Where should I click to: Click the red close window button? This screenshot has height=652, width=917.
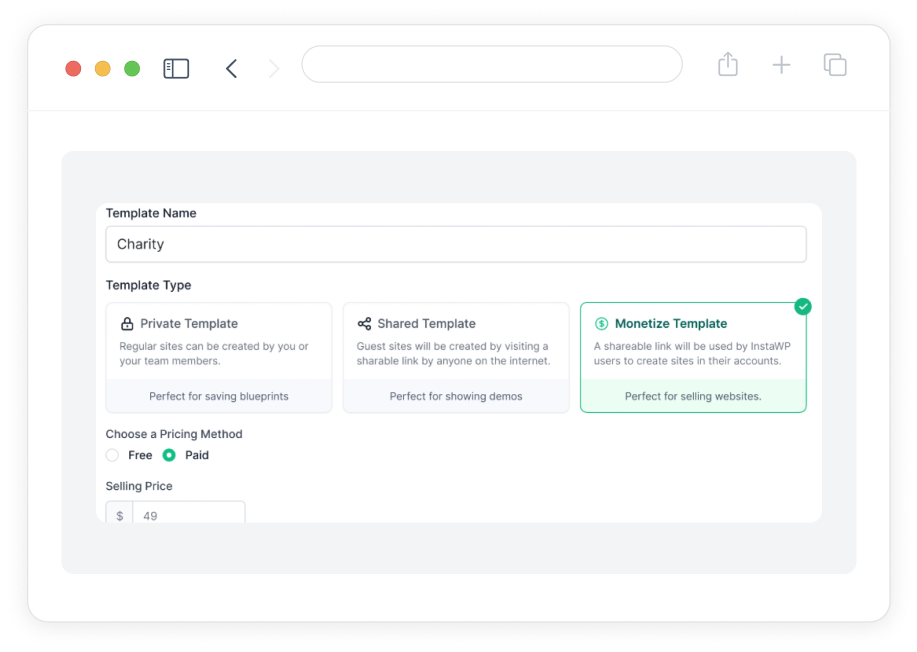73,68
